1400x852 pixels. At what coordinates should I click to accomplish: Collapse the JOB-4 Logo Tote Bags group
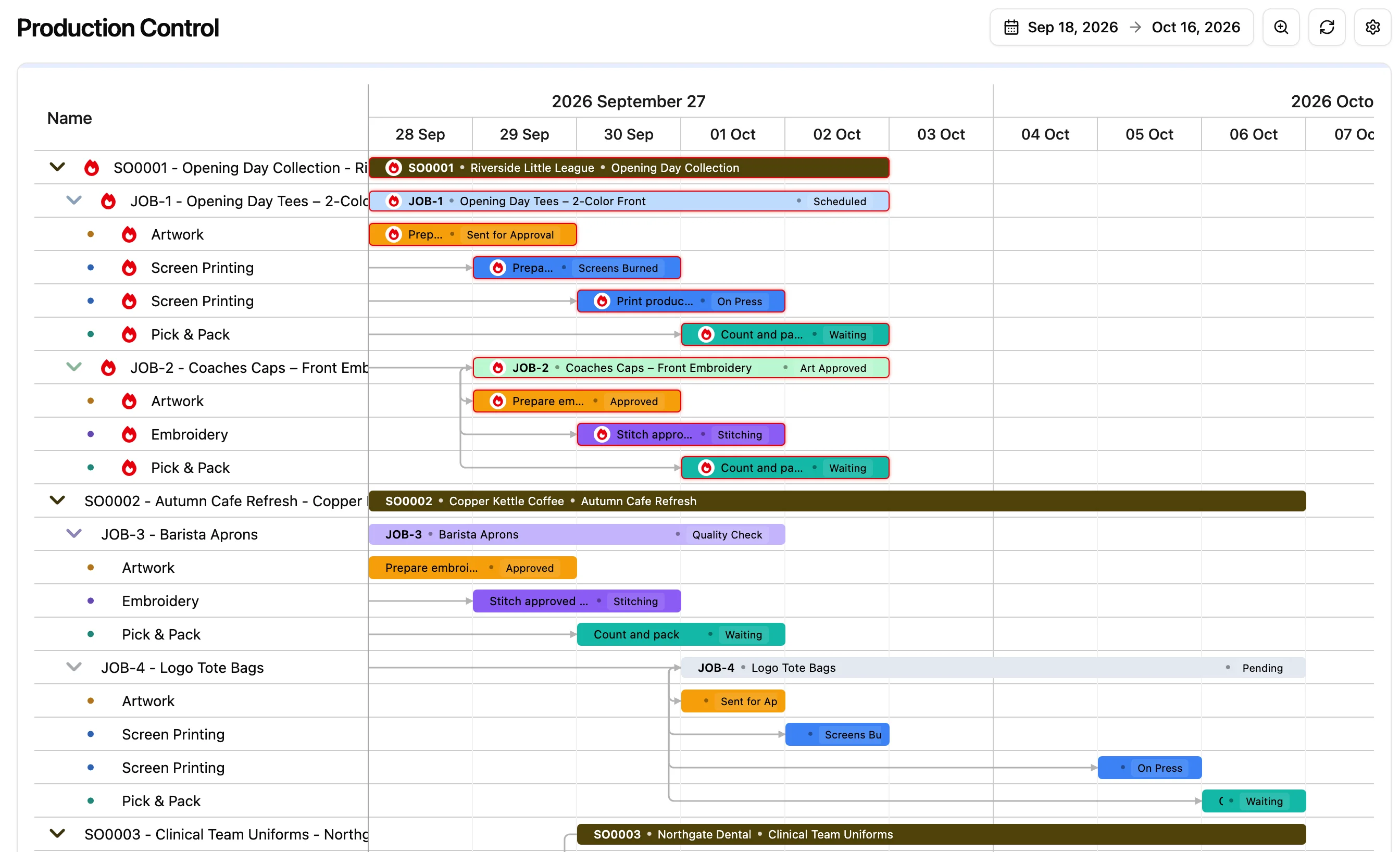(x=74, y=667)
